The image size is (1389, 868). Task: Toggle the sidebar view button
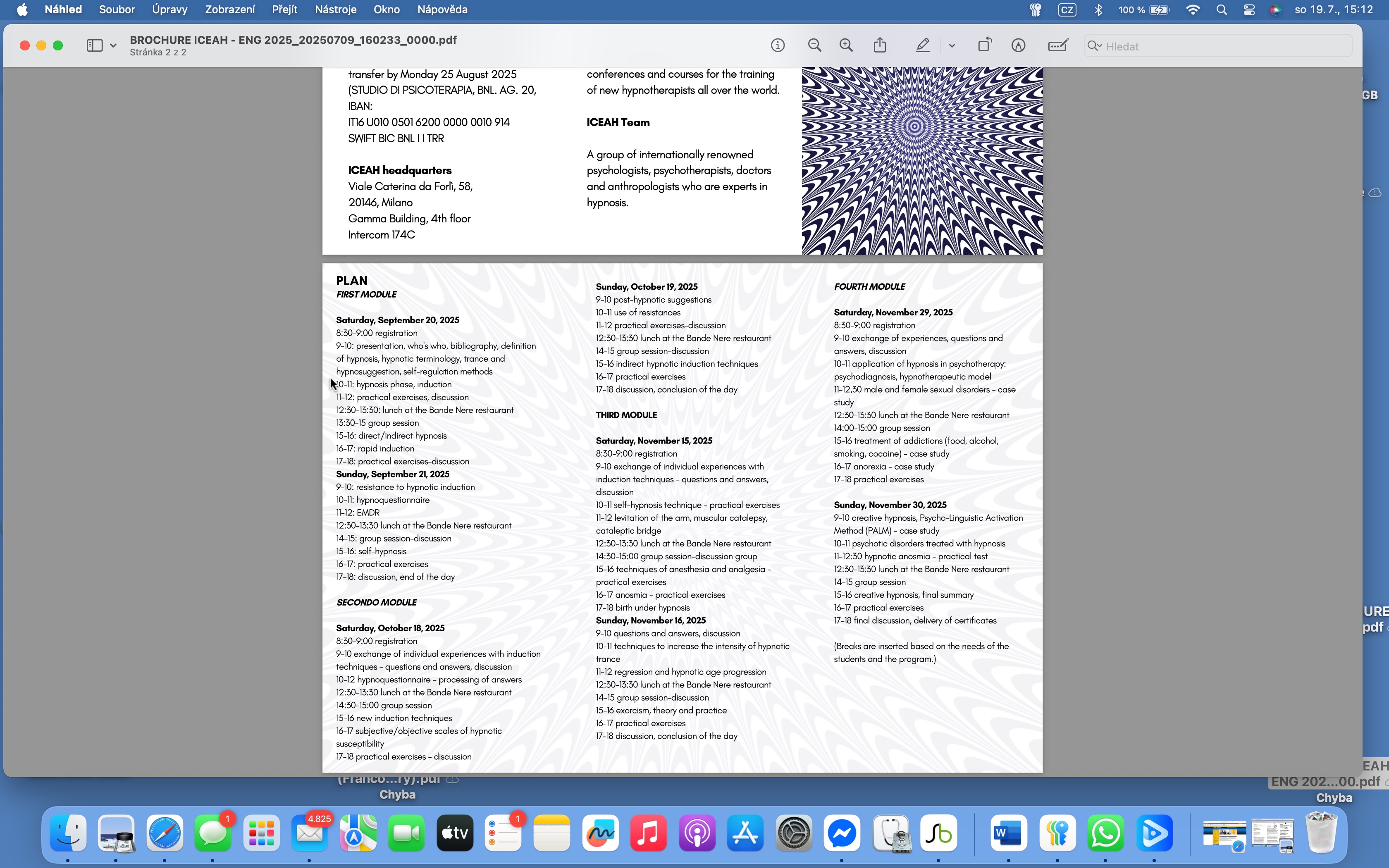point(94,45)
